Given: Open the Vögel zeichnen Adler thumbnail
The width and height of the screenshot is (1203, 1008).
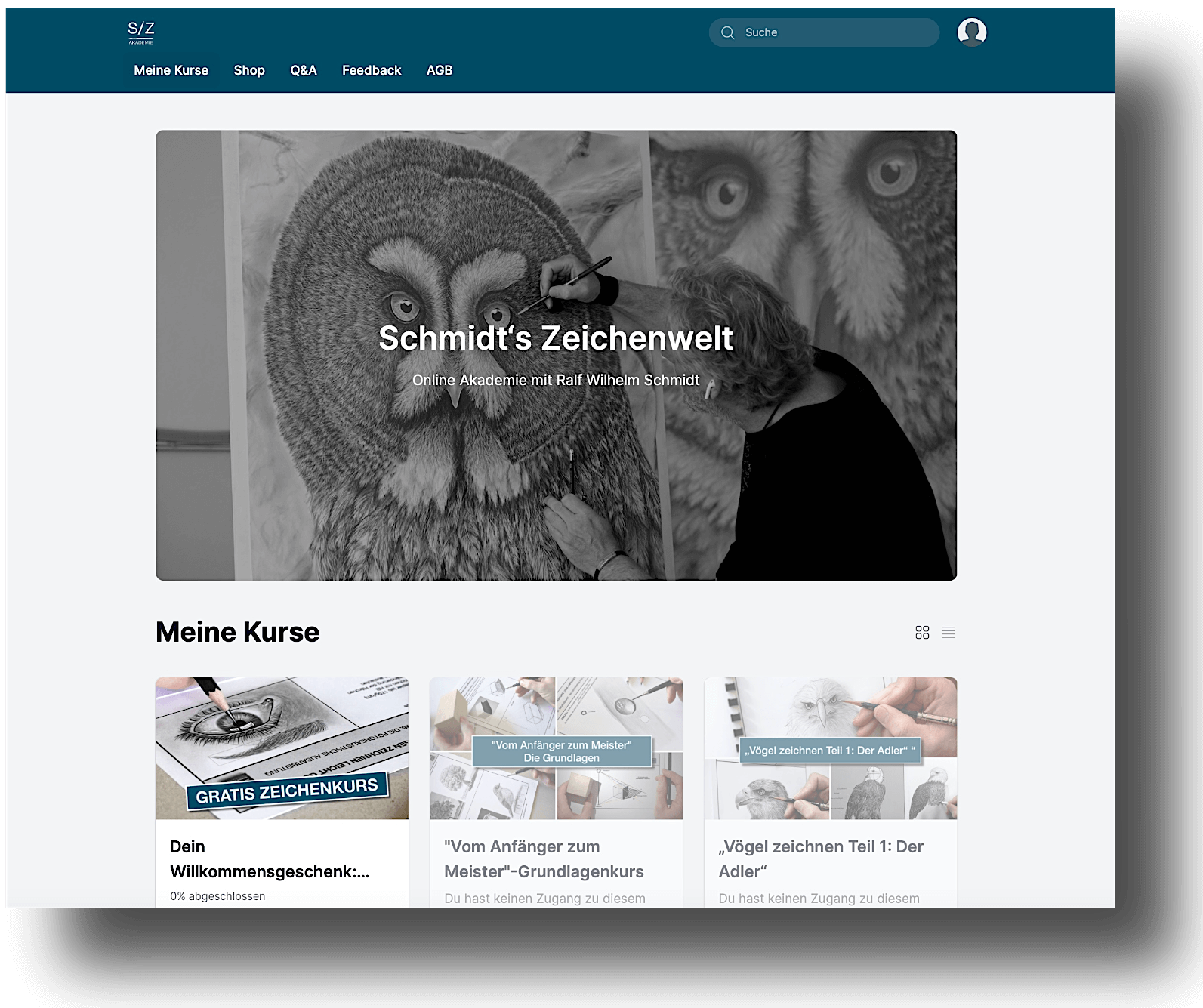Looking at the screenshot, I should [831, 748].
